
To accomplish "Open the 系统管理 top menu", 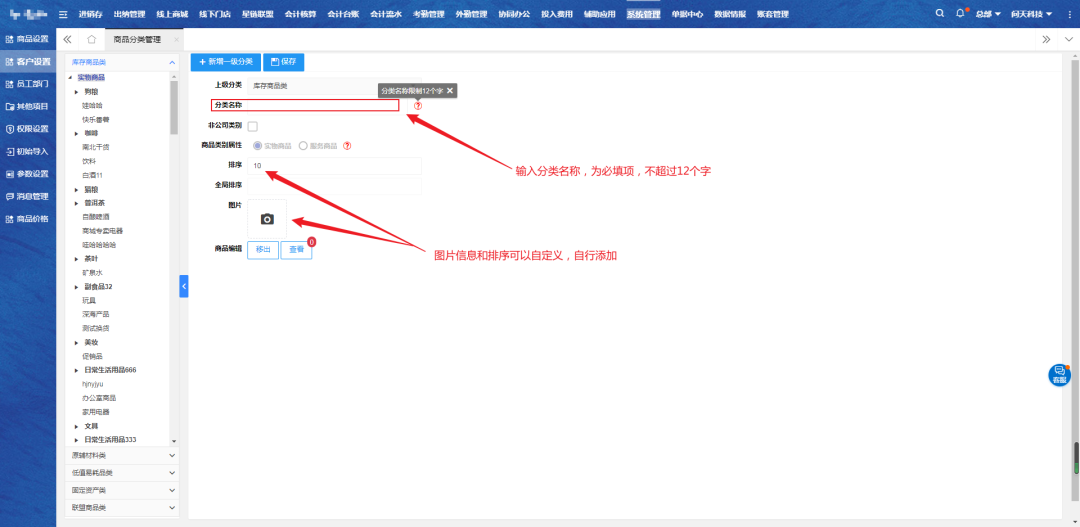I will (643, 14).
